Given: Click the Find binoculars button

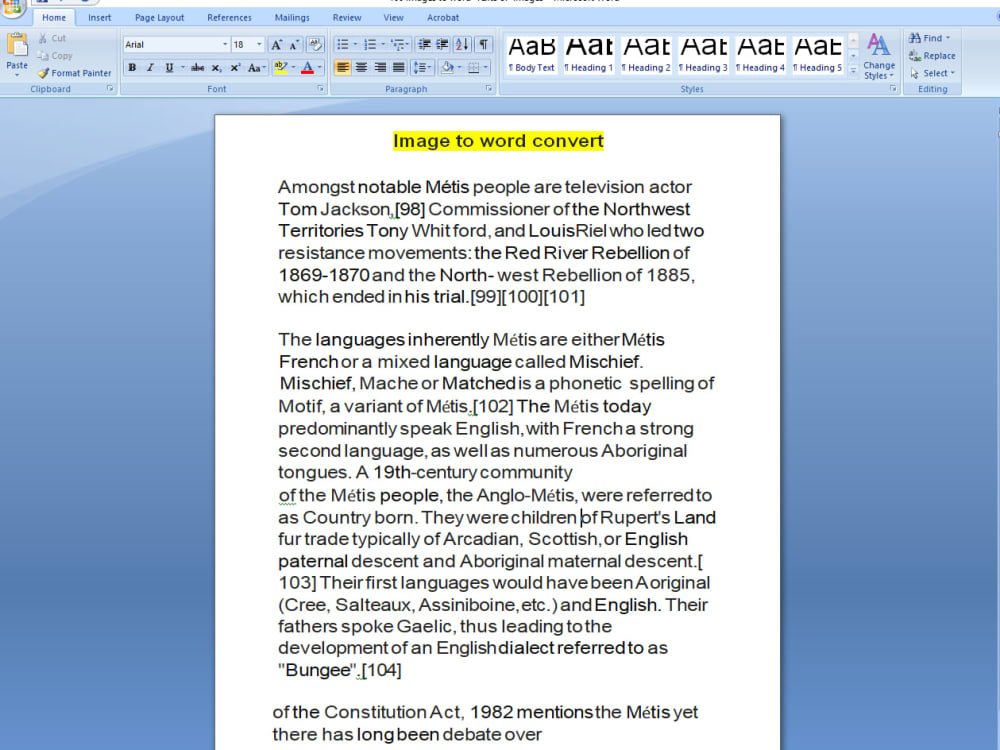Looking at the screenshot, I should point(929,38).
